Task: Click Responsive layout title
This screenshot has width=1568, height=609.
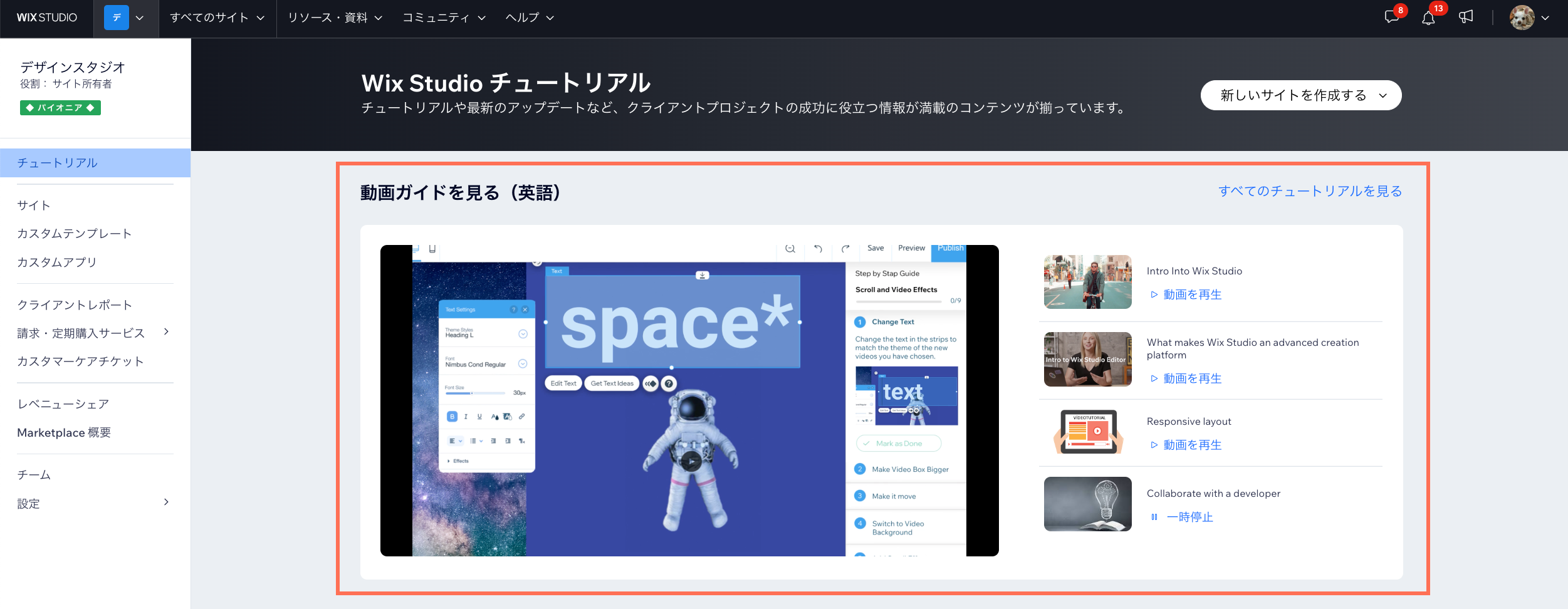Action: (1189, 422)
